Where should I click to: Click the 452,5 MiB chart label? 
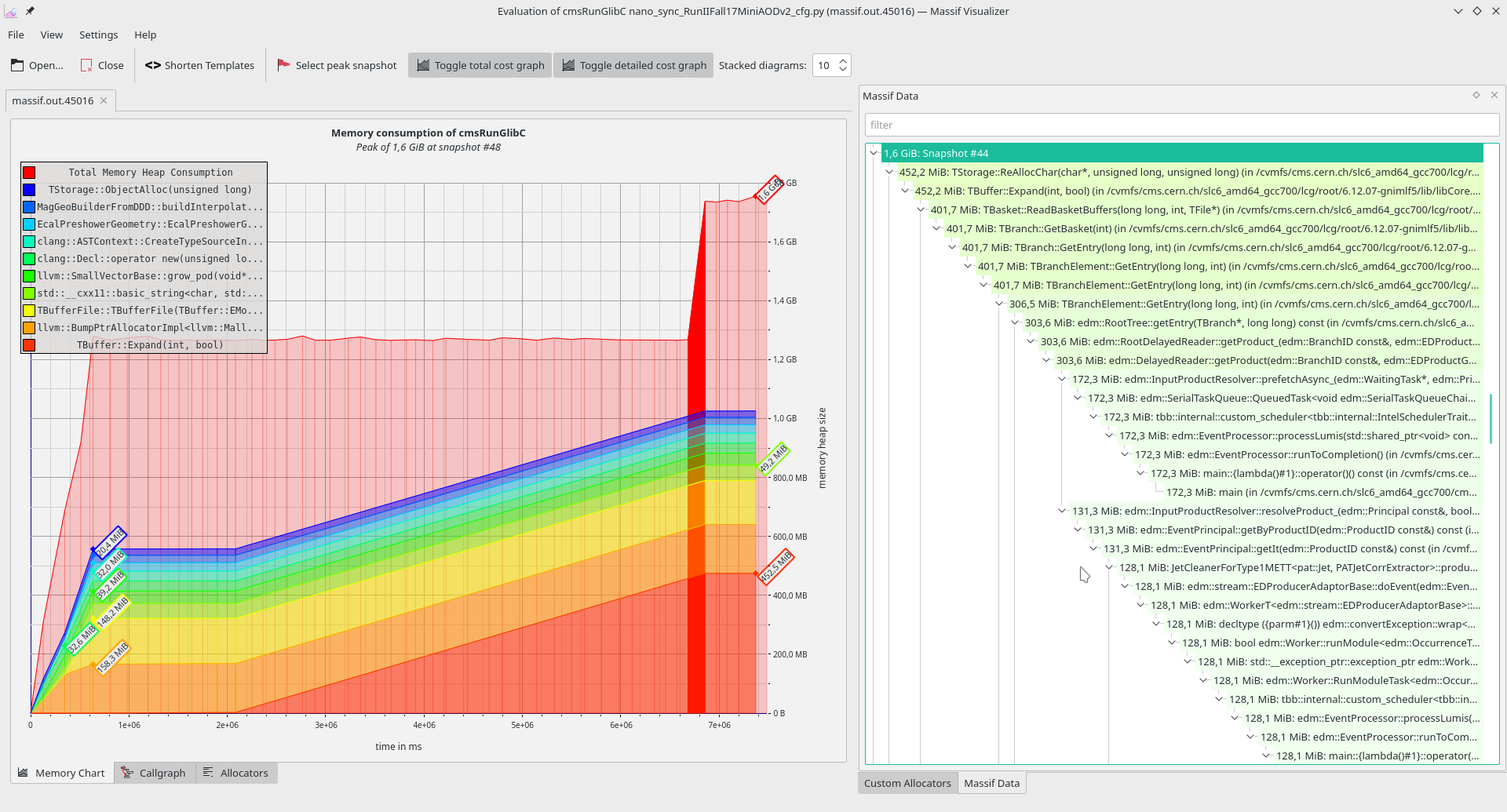tap(776, 566)
